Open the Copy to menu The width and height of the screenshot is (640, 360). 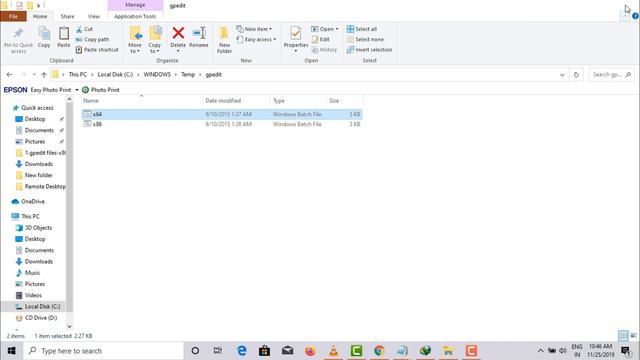click(x=155, y=40)
